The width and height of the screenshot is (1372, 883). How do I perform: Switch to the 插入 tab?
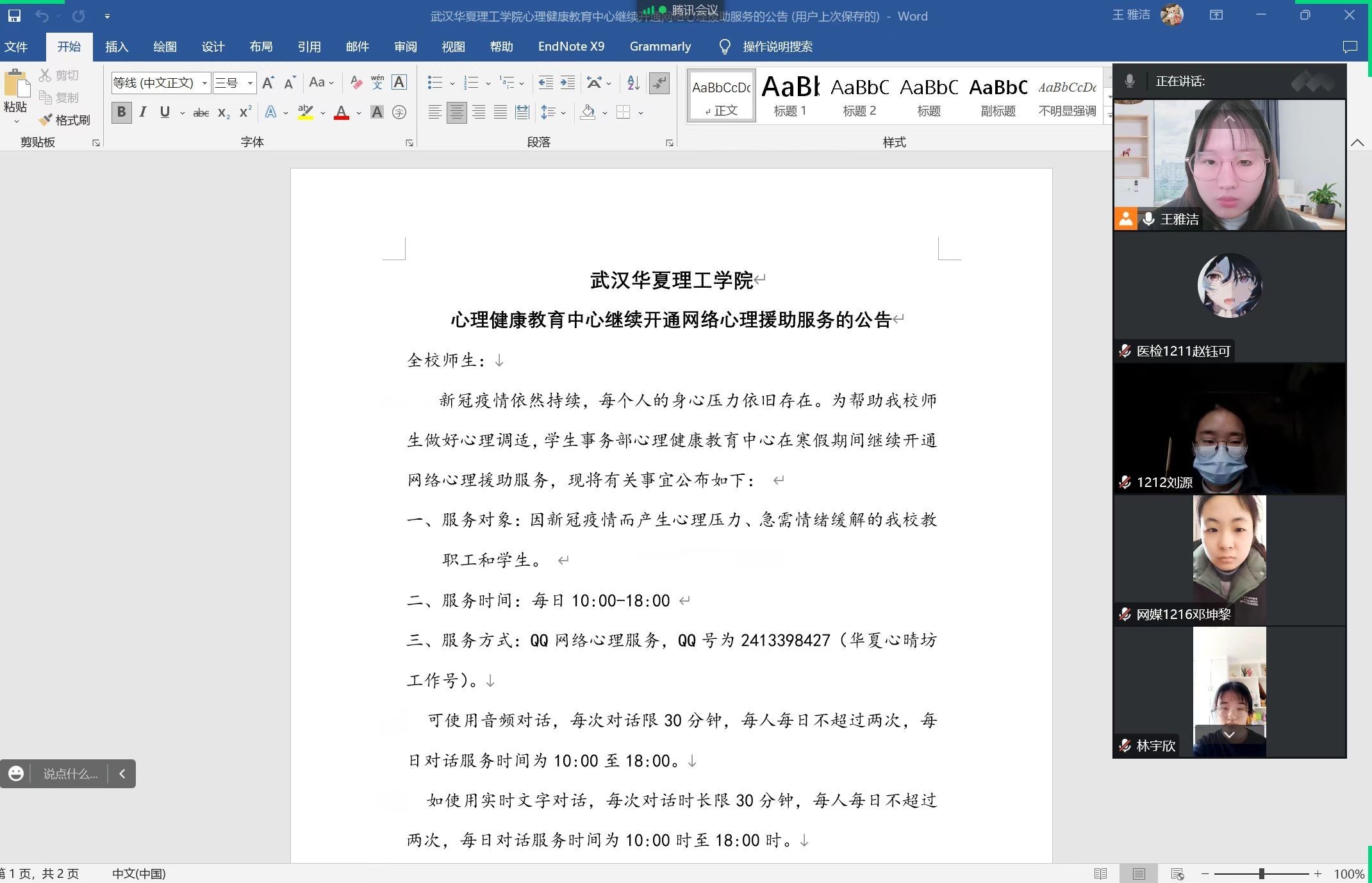[117, 47]
